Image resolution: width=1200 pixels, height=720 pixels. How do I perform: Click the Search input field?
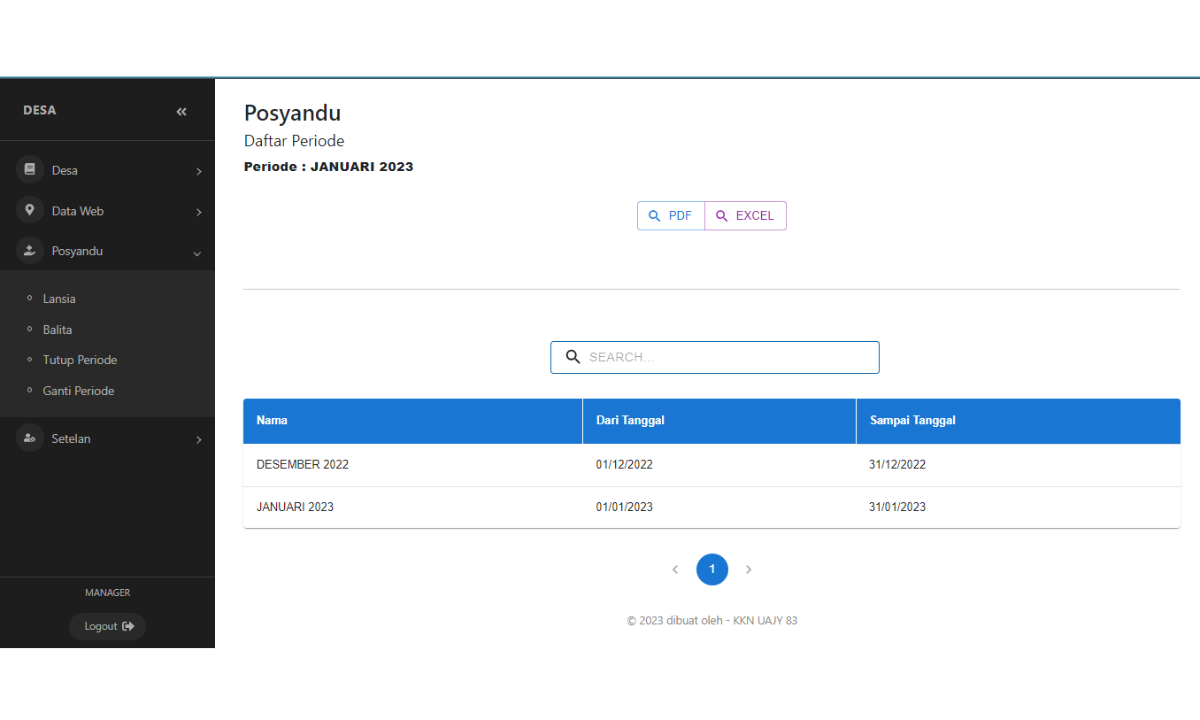click(728, 357)
